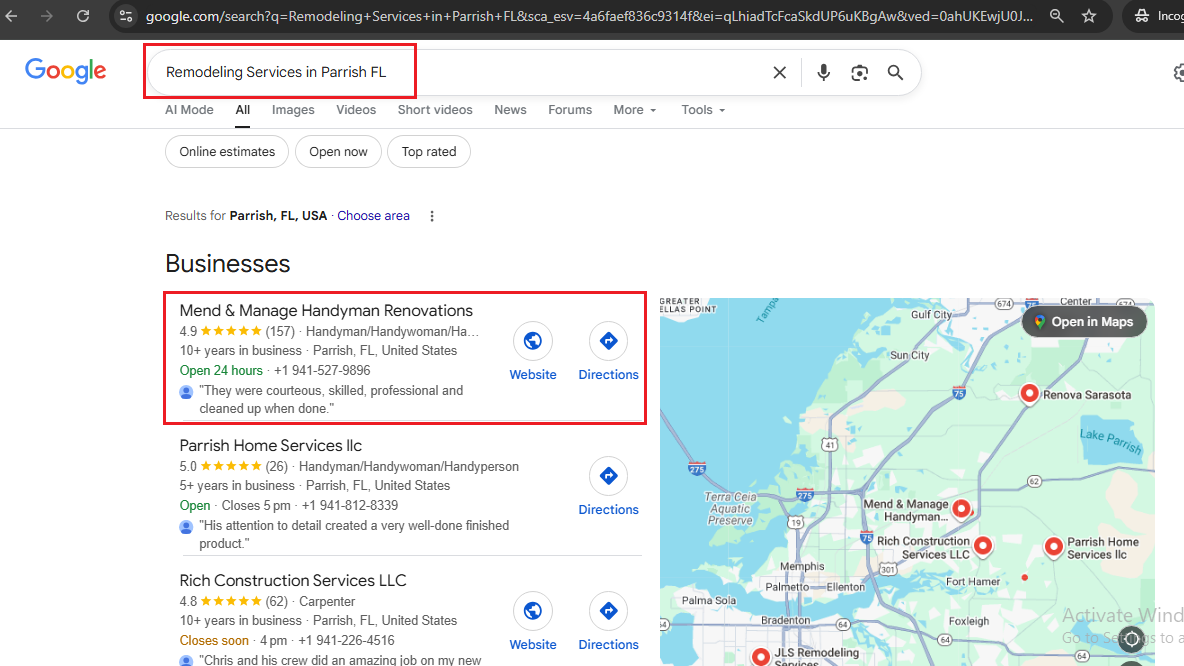Start voice search with the microphone icon
This screenshot has height=666, width=1184.
pyautogui.click(x=823, y=73)
